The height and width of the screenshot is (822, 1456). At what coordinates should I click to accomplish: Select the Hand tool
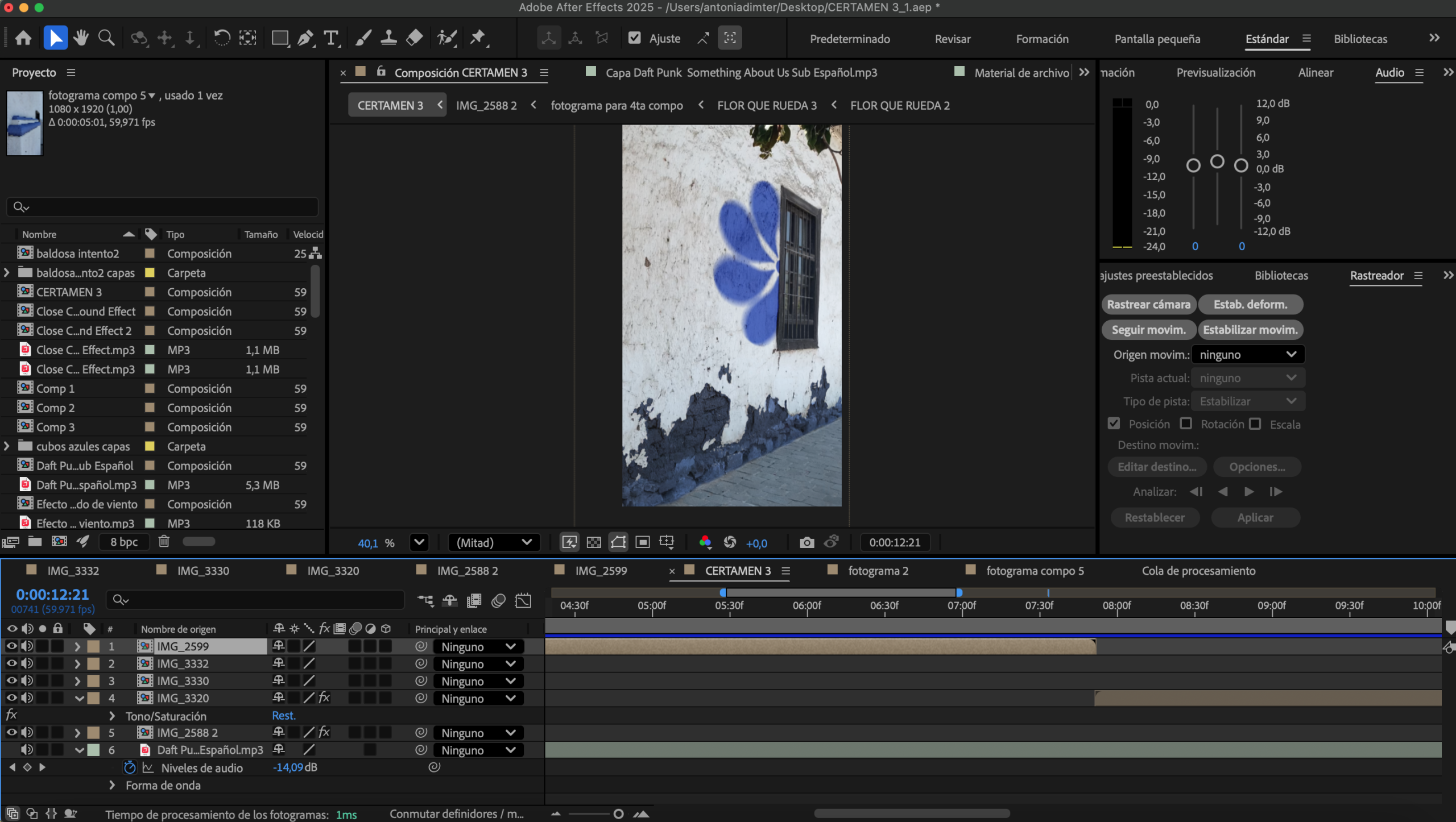tap(81, 38)
